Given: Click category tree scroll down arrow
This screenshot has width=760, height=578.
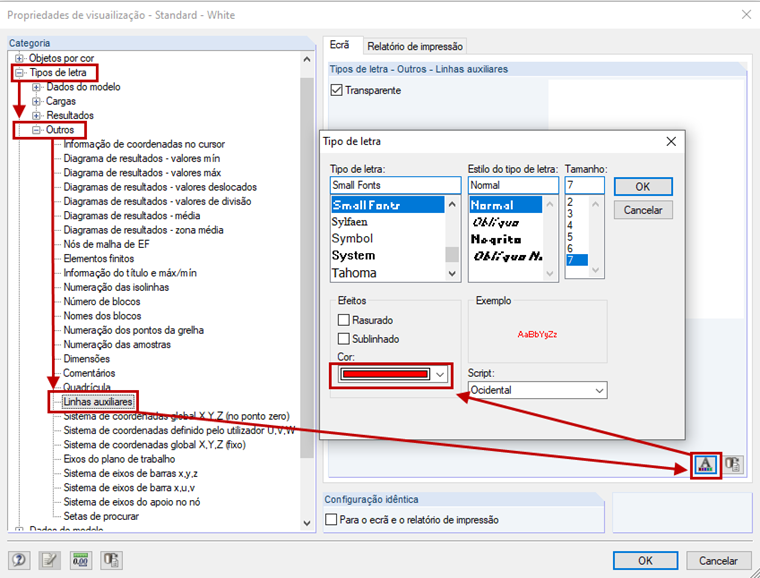Looking at the screenshot, I should 306,523.
